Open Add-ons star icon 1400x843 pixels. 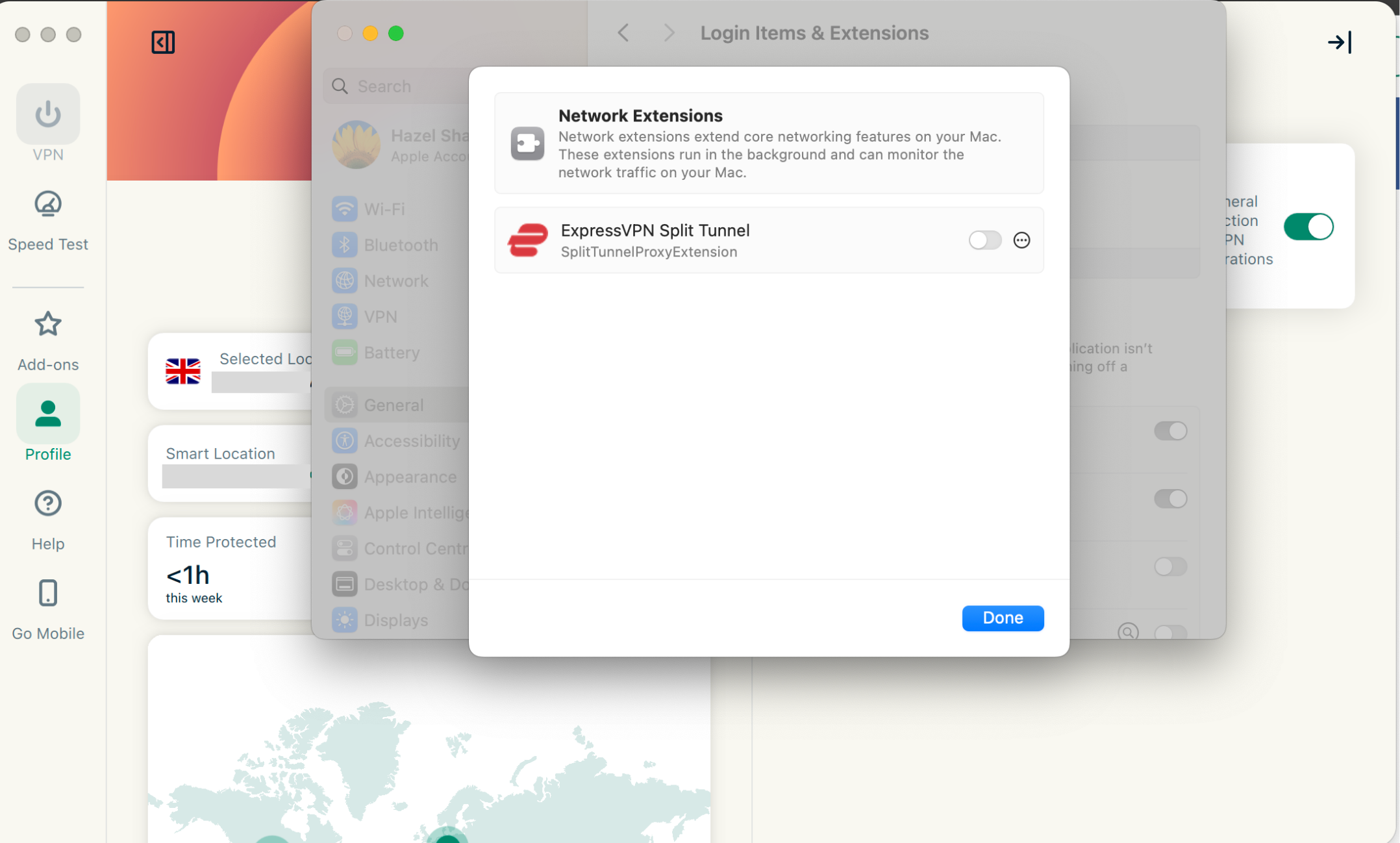pyautogui.click(x=48, y=324)
